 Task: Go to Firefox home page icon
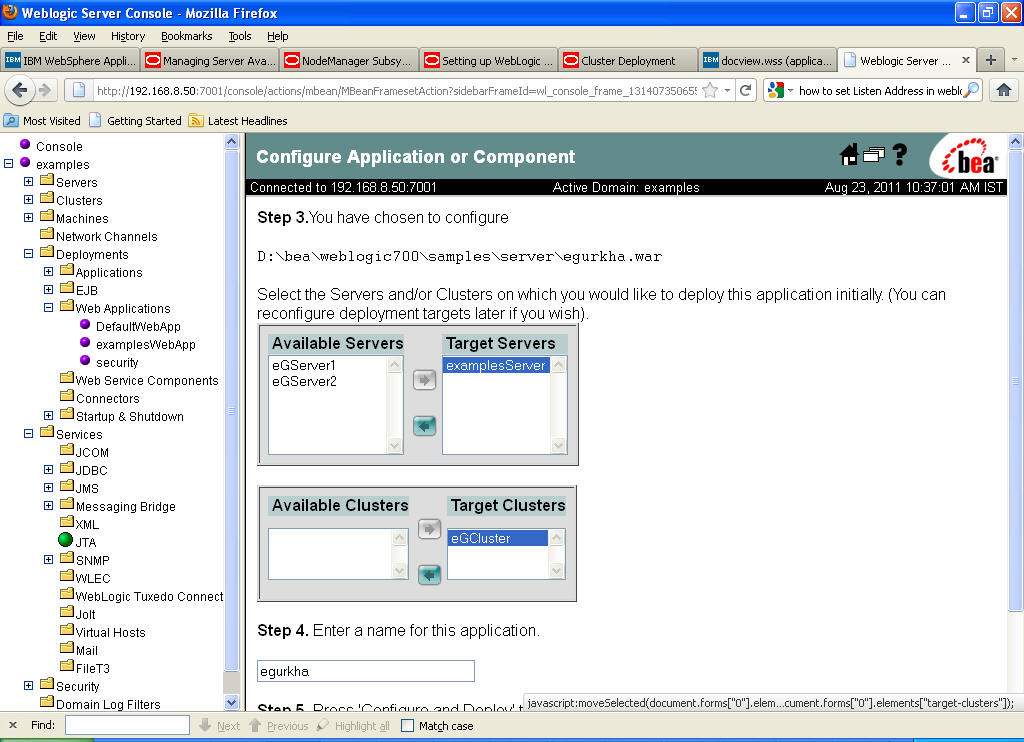[x=1004, y=90]
